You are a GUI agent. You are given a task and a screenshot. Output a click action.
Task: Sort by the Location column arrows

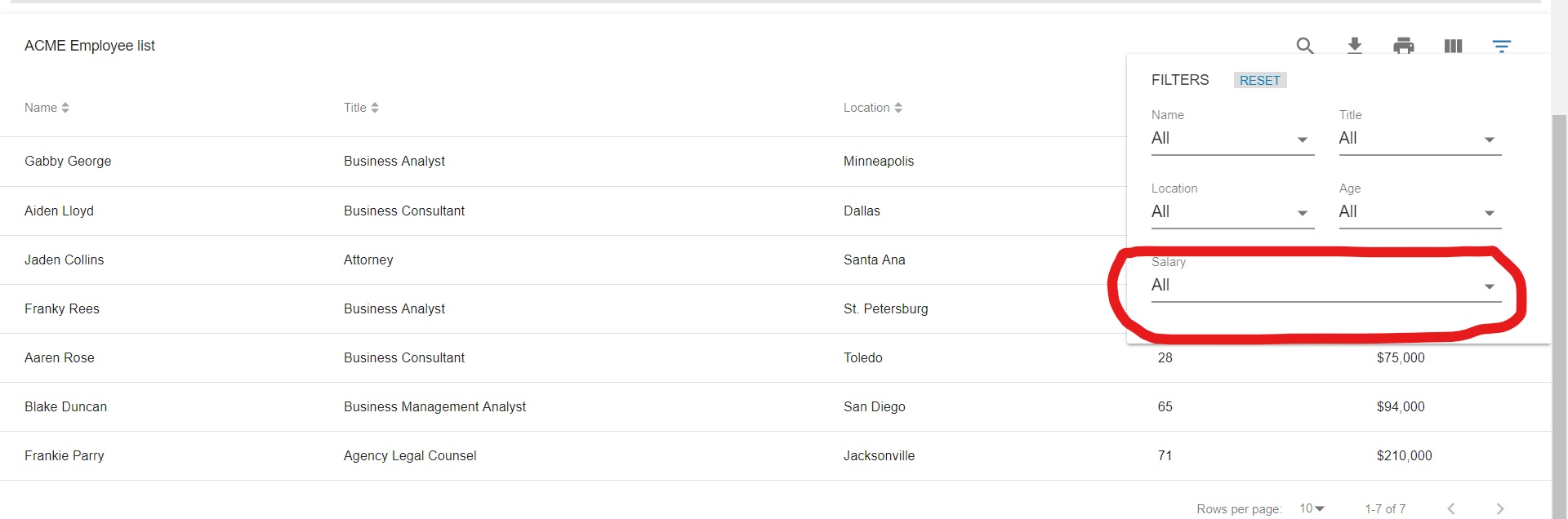coord(898,108)
